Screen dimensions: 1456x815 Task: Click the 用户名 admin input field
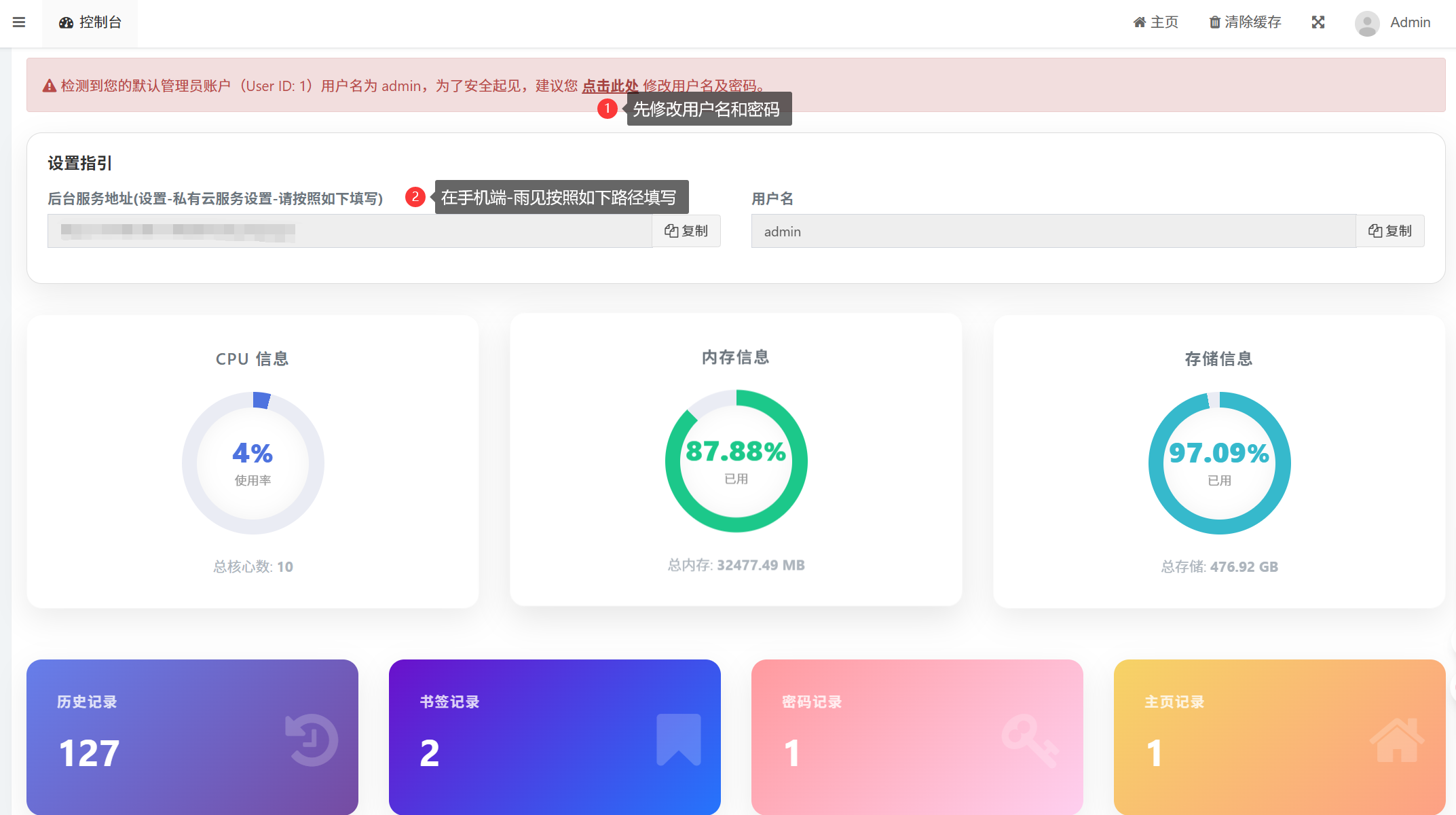[x=1052, y=231]
